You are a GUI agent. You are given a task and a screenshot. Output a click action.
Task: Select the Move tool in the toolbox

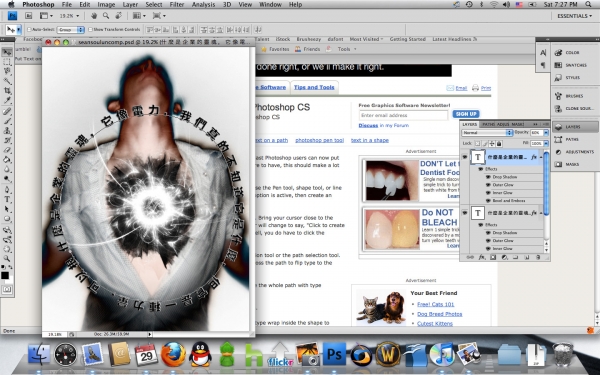tap(7, 52)
